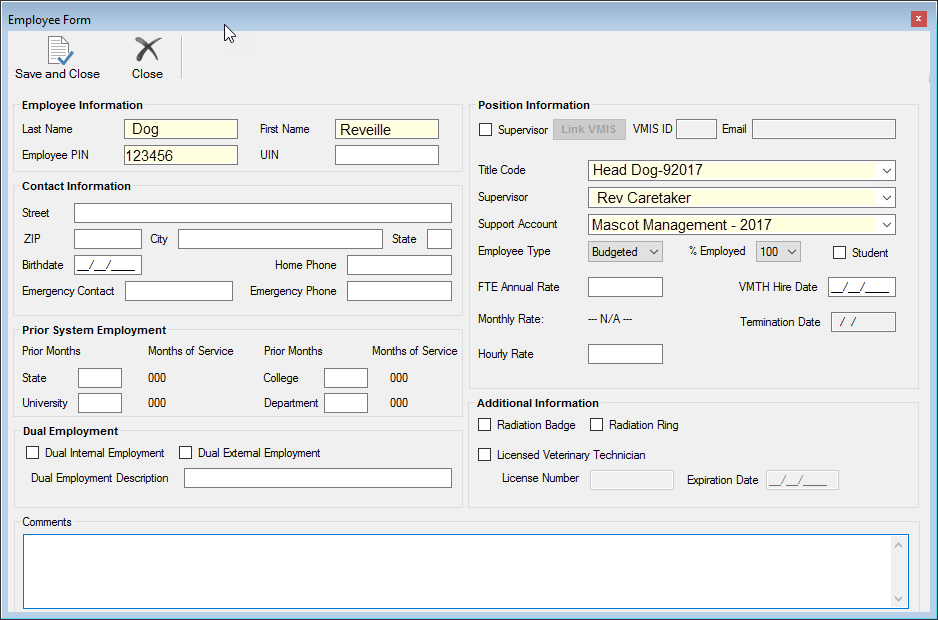Viewport: 938px width, 620px height.
Task: Click the College Prior Months field
Action: (x=346, y=378)
